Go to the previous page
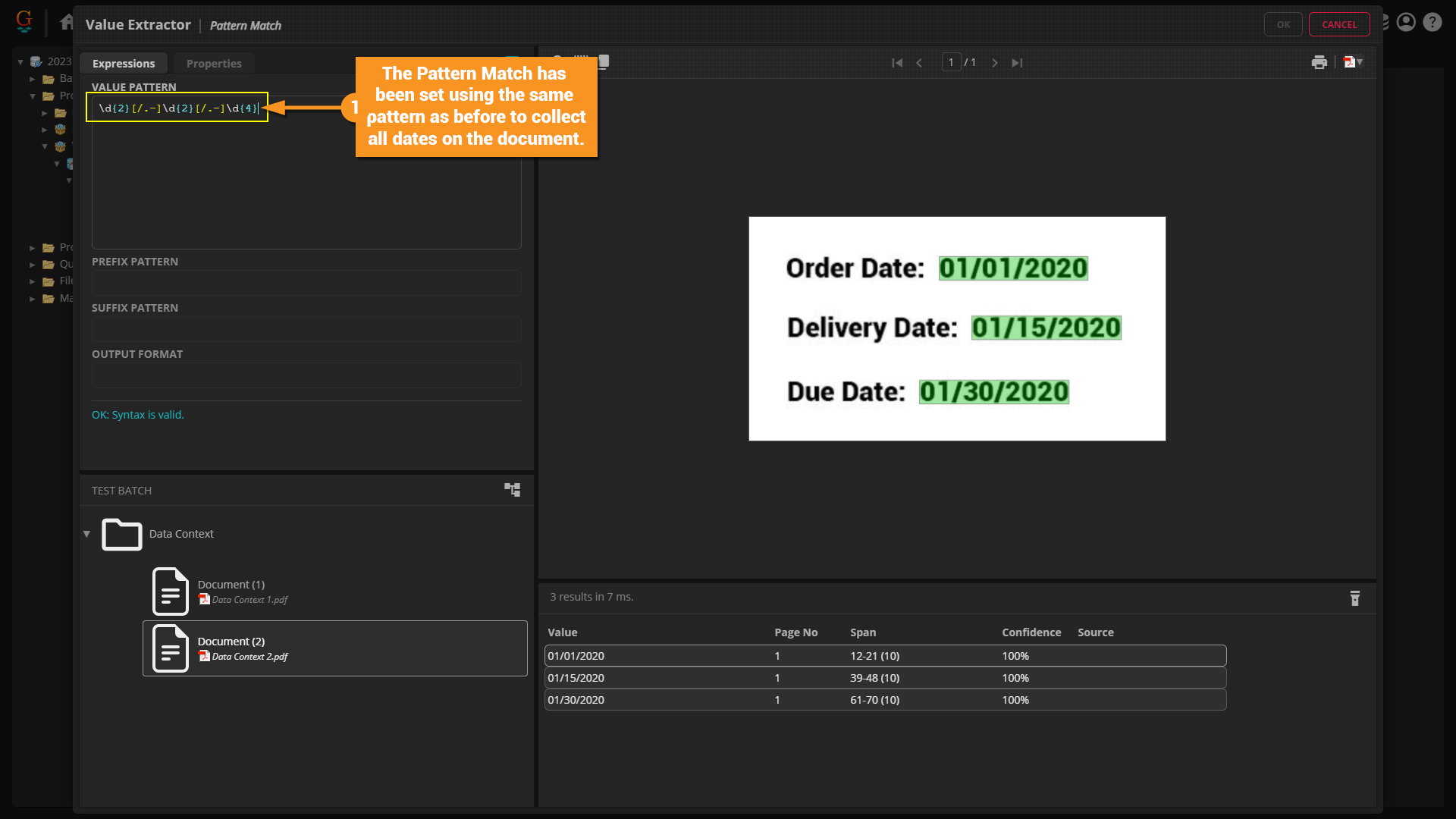 pos(919,63)
